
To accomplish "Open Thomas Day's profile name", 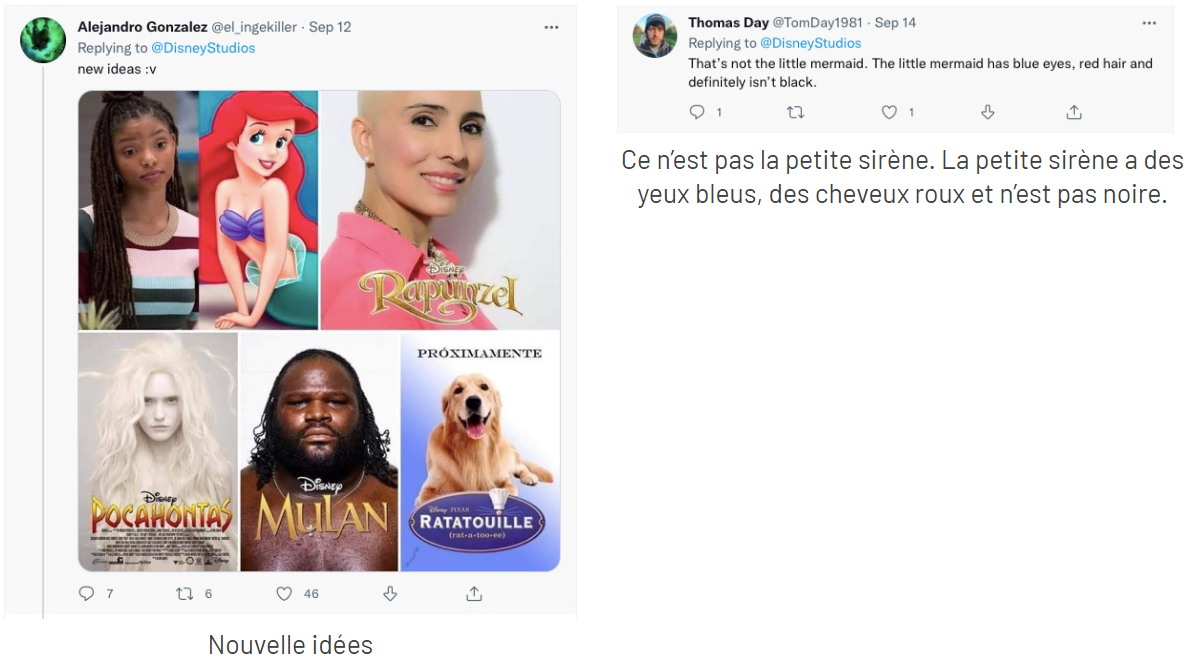I will click(728, 22).
